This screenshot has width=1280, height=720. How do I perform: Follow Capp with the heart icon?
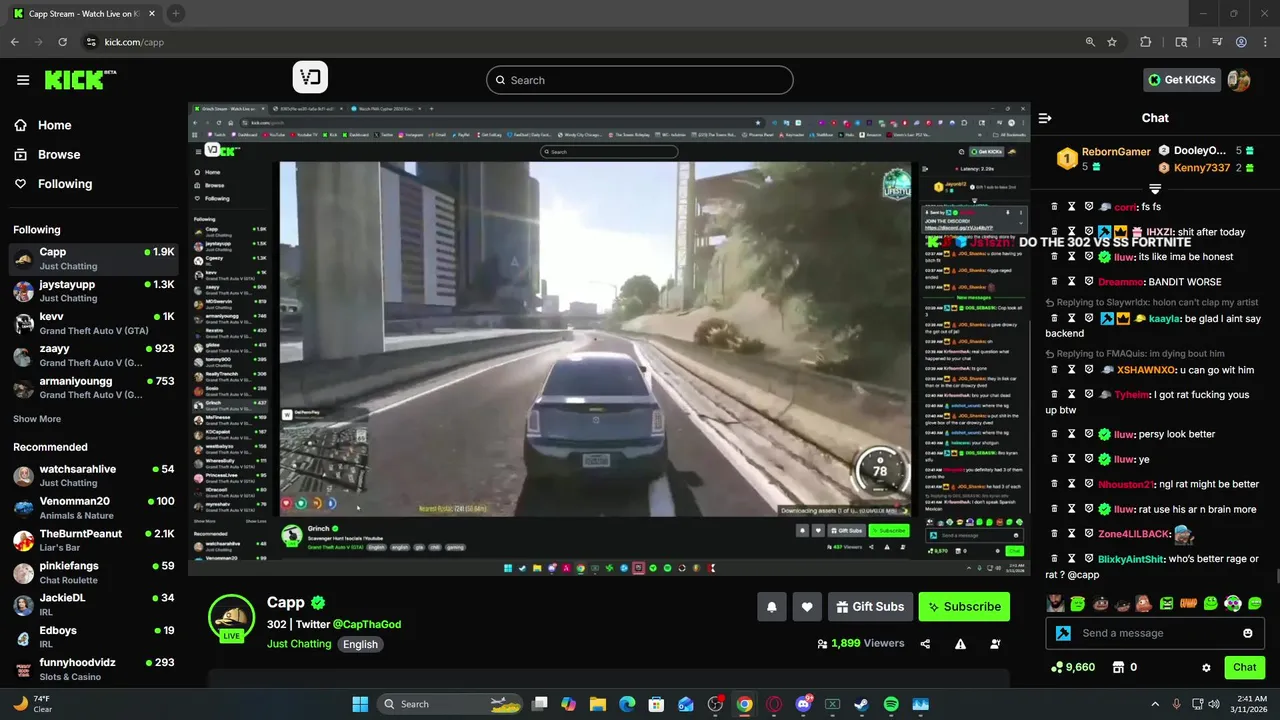coord(807,607)
